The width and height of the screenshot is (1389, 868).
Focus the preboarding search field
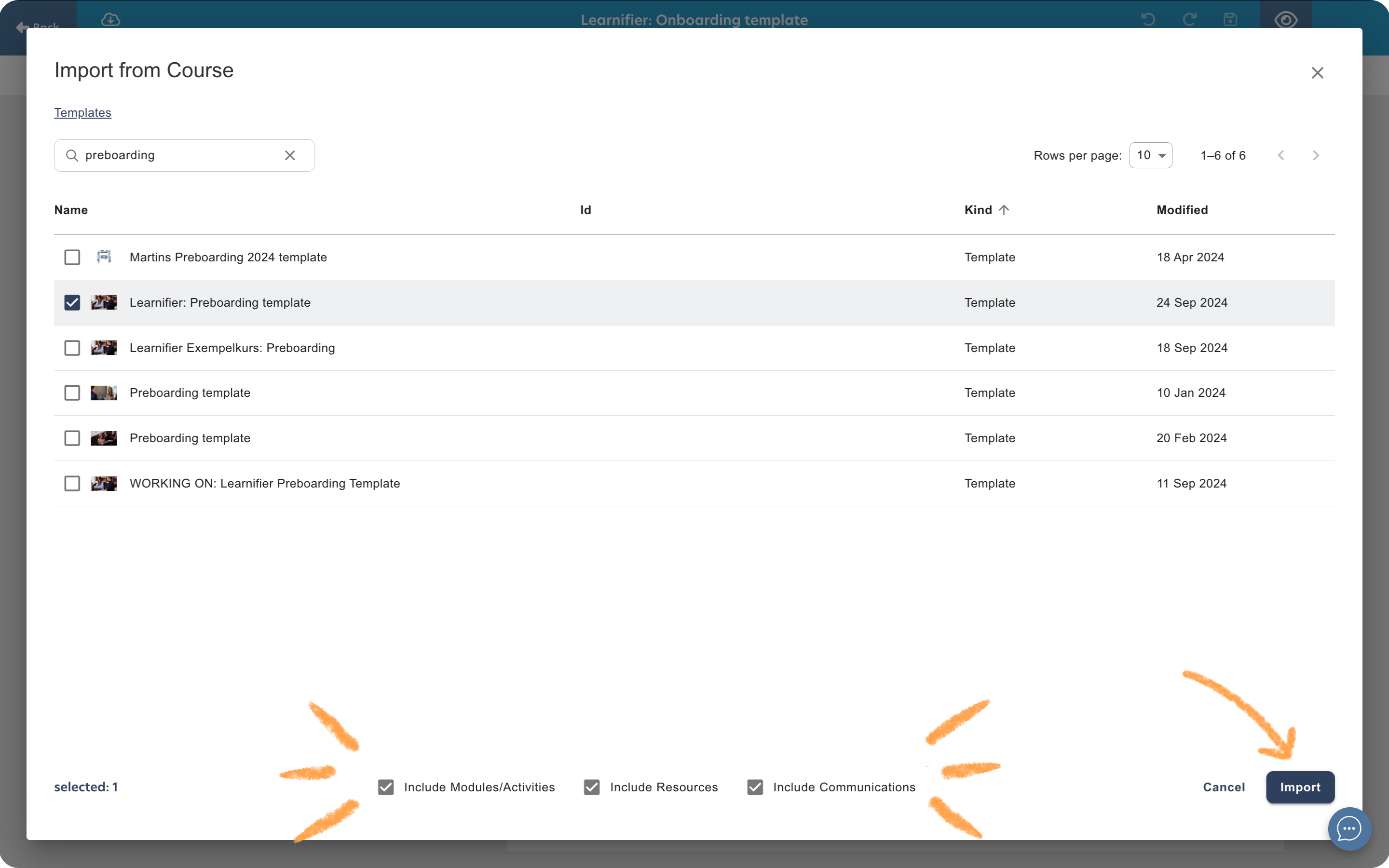point(184,156)
